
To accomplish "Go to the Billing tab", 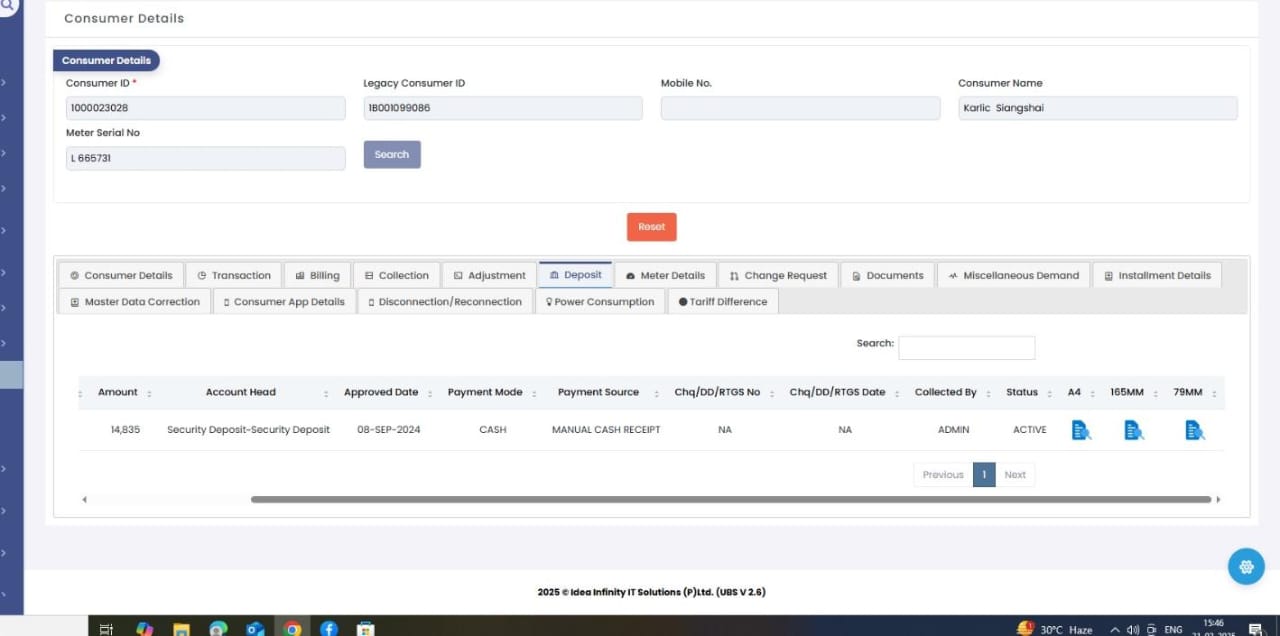I will click(x=317, y=275).
